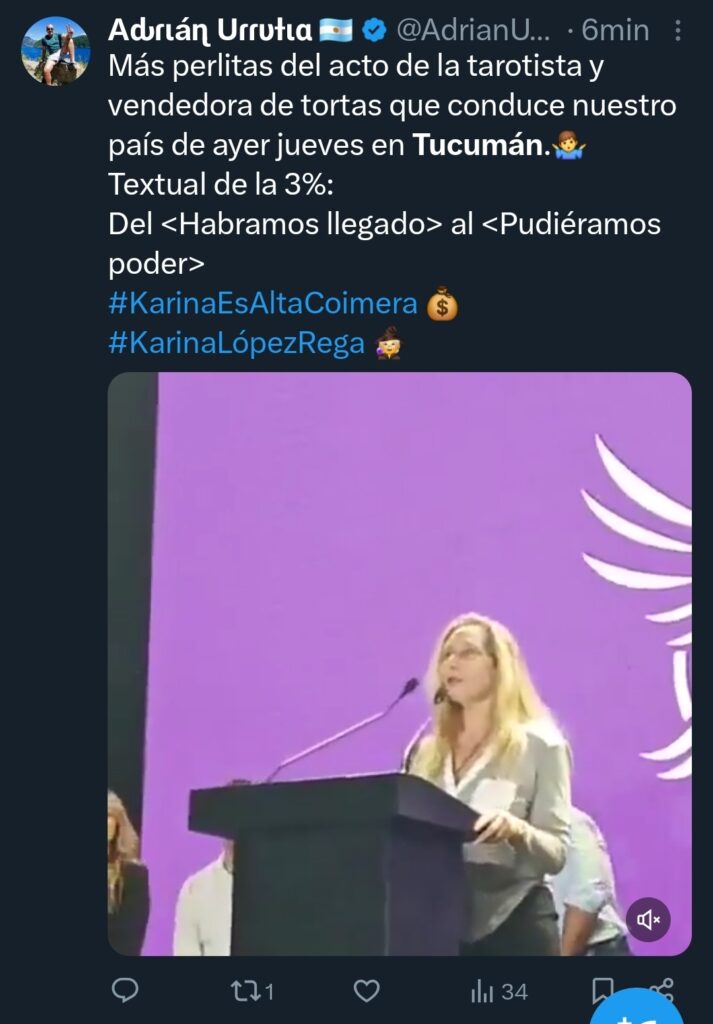
Task: Open the three-dot more options menu
Action: pos(678,30)
